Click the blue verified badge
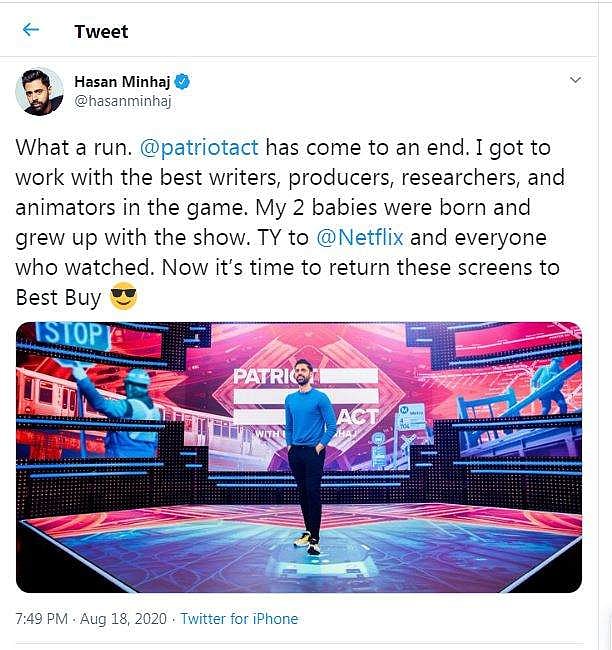This screenshot has width=612, height=650. pos(184,82)
